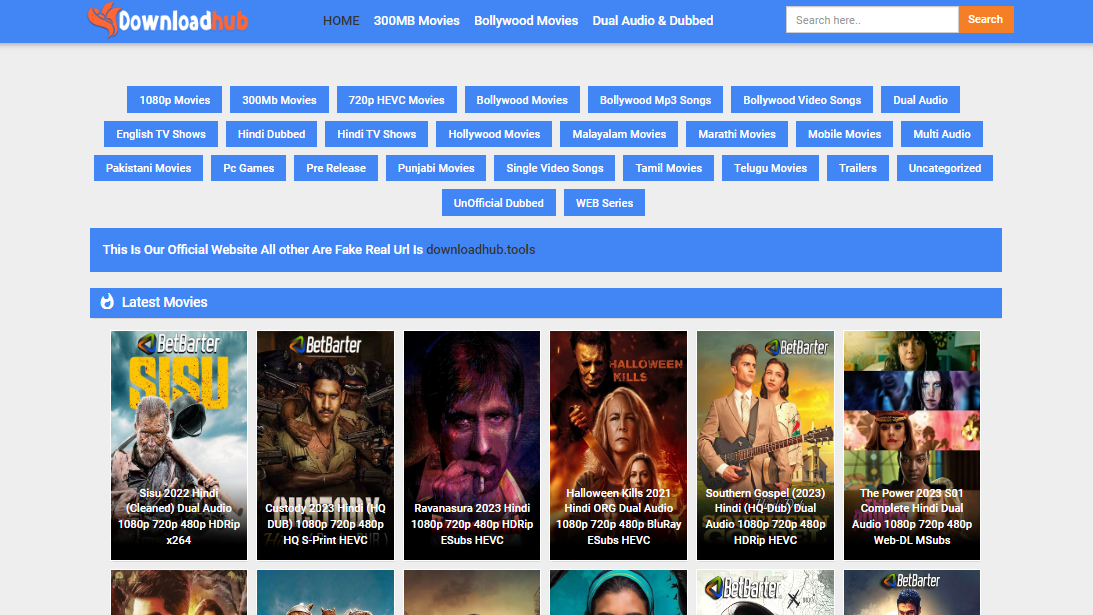
Task: Select the Pre Release category
Action: click(x=336, y=168)
